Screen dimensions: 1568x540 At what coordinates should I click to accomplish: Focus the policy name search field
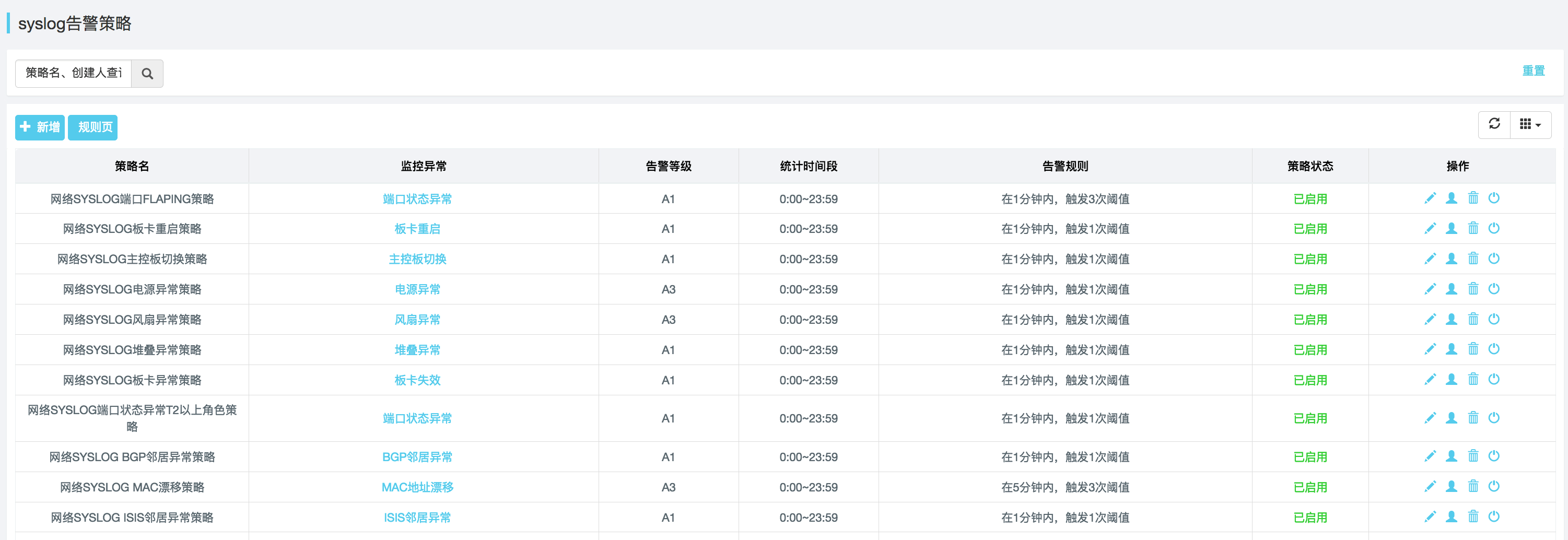click(x=73, y=74)
